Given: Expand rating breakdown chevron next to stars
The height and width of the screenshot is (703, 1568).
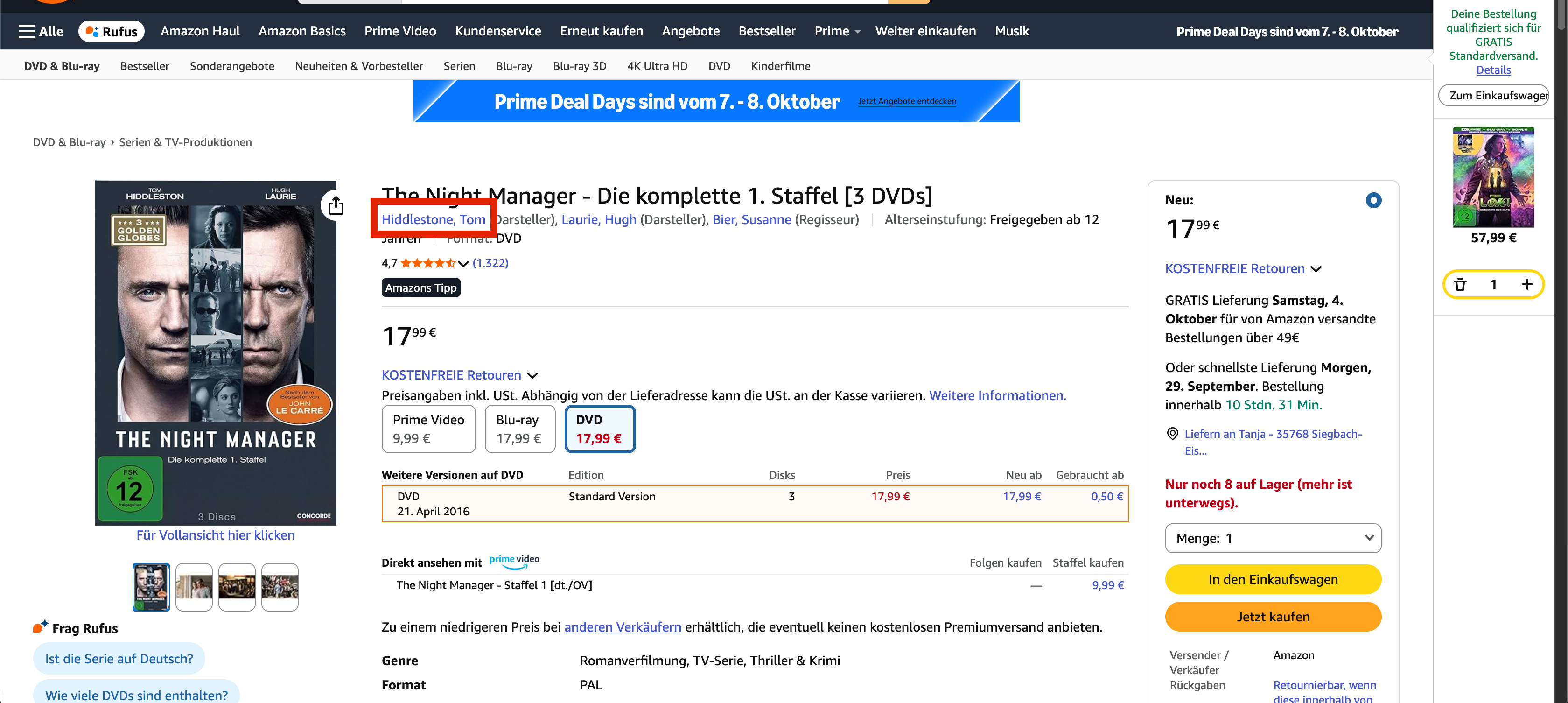Looking at the screenshot, I should pyautogui.click(x=463, y=264).
